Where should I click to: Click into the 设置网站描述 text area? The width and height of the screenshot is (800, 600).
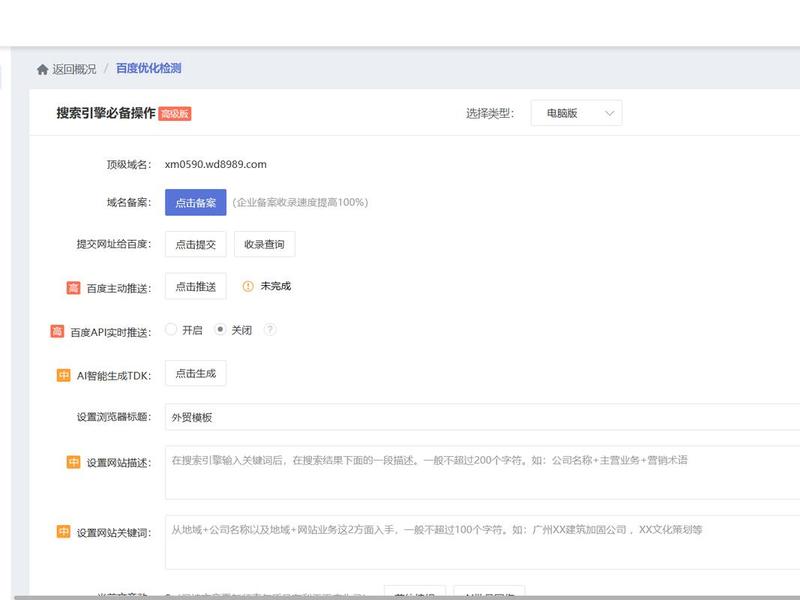tap(482, 473)
